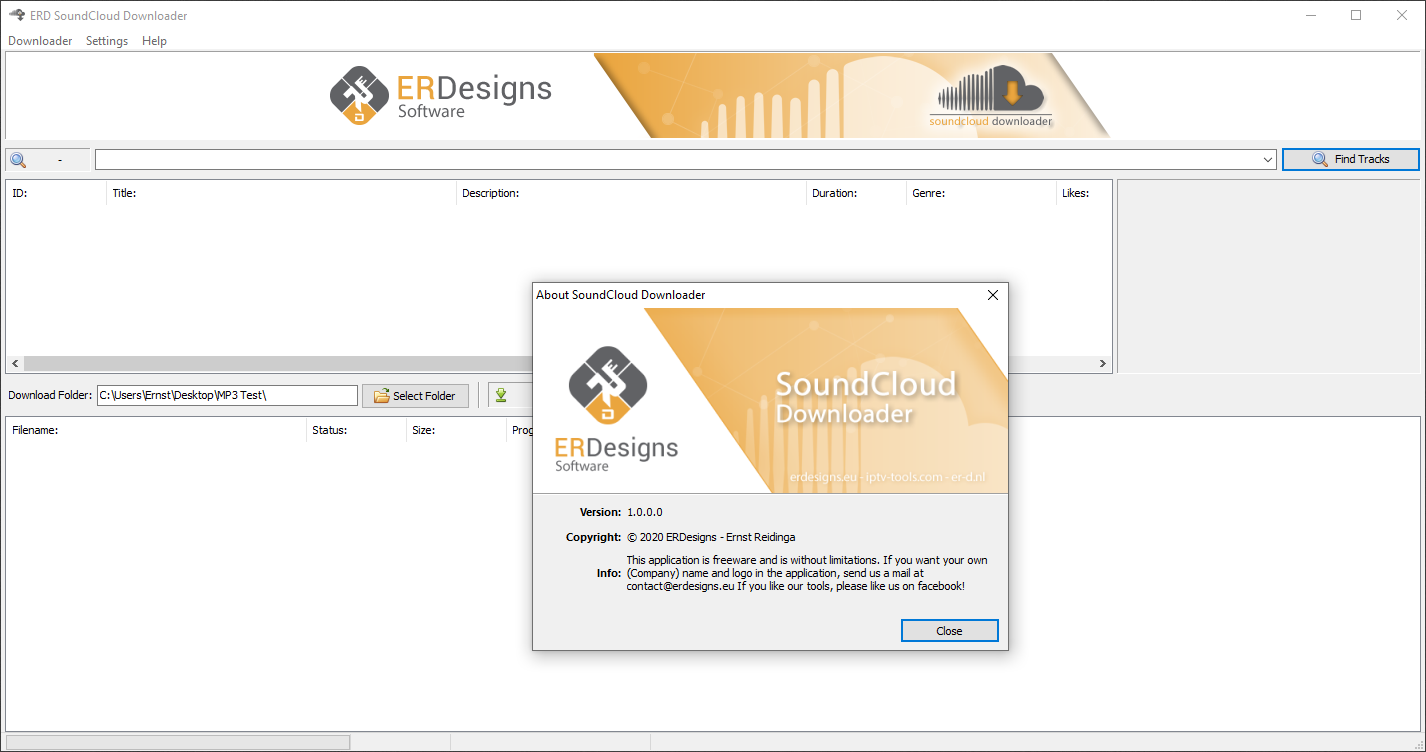Open the Help menu

tap(154, 41)
